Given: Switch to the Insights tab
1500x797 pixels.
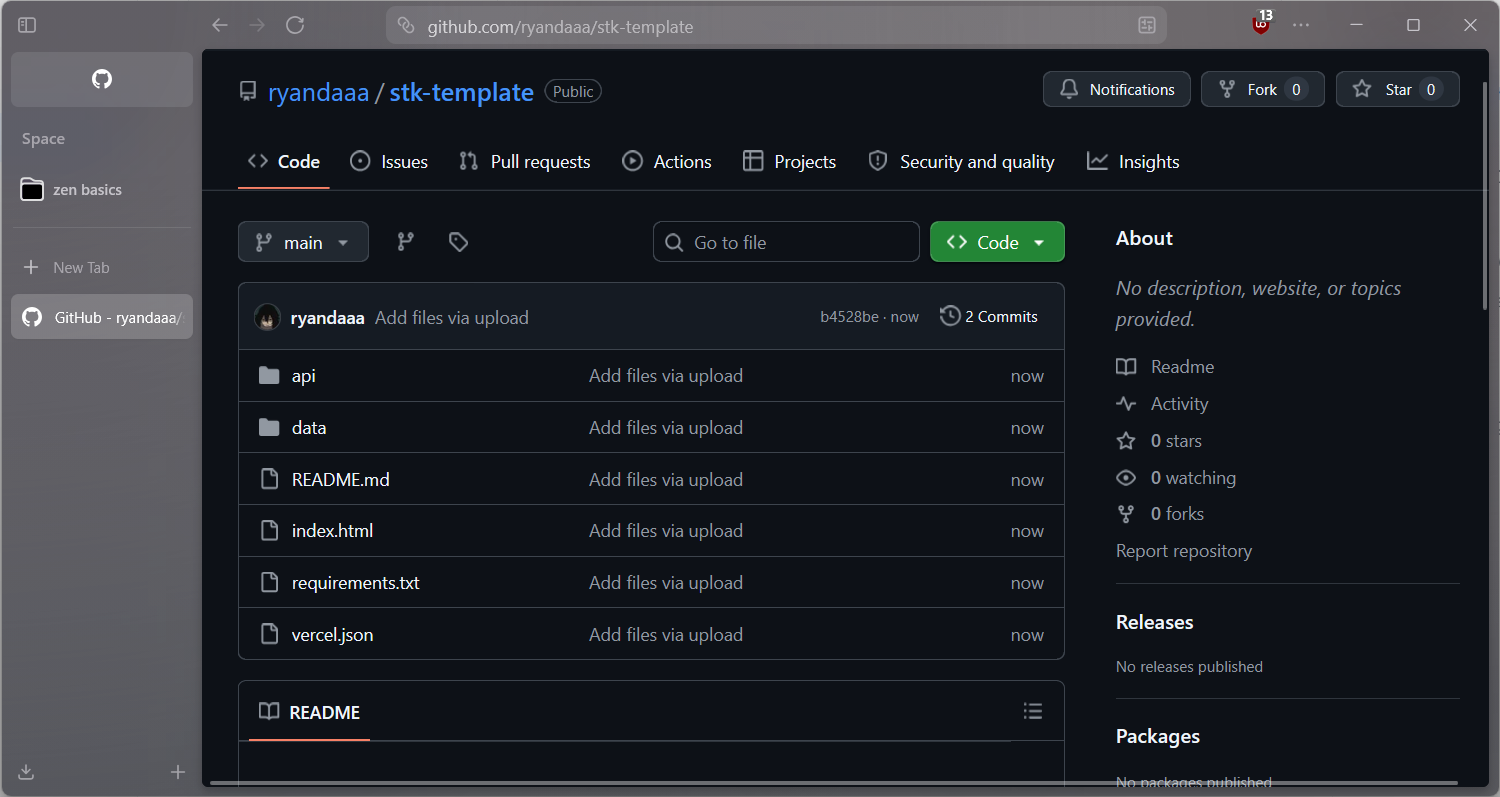Looking at the screenshot, I should (x=1133, y=162).
